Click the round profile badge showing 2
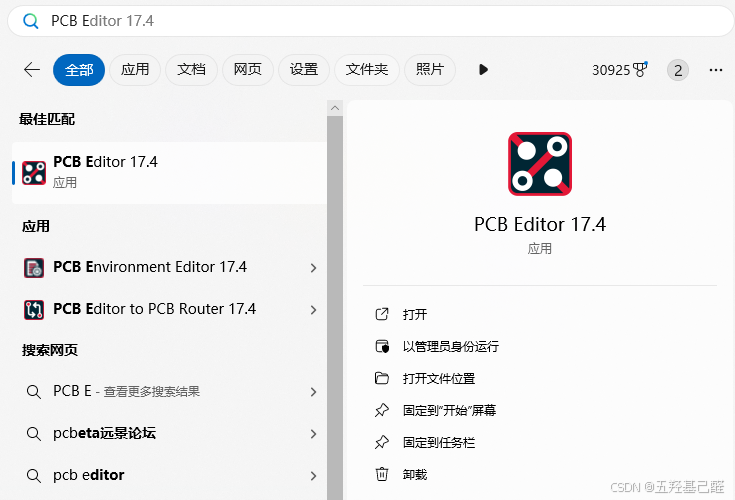The height and width of the screenshot is (500, 735). 678,70
